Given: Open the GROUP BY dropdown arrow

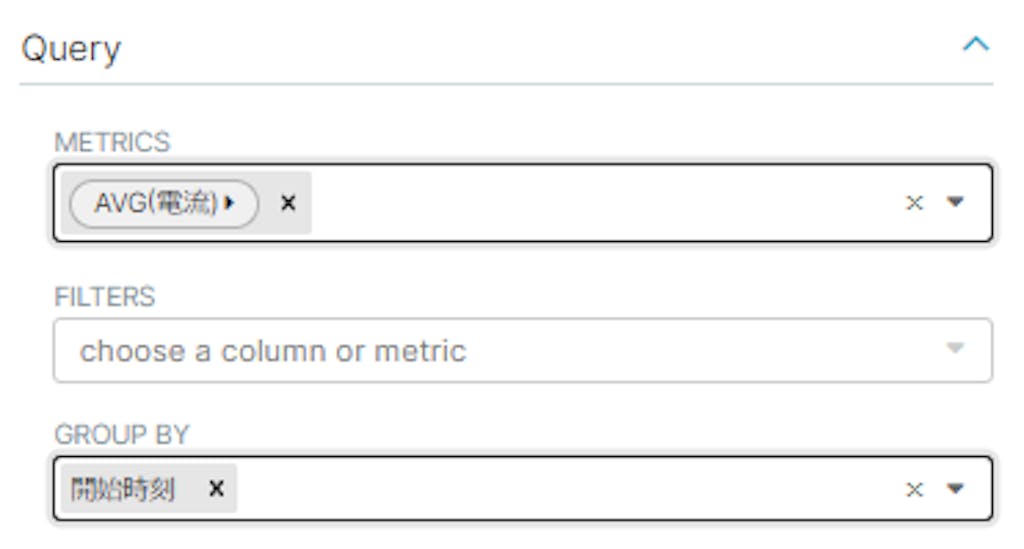Looking at the screenshot, I should 955,488.
